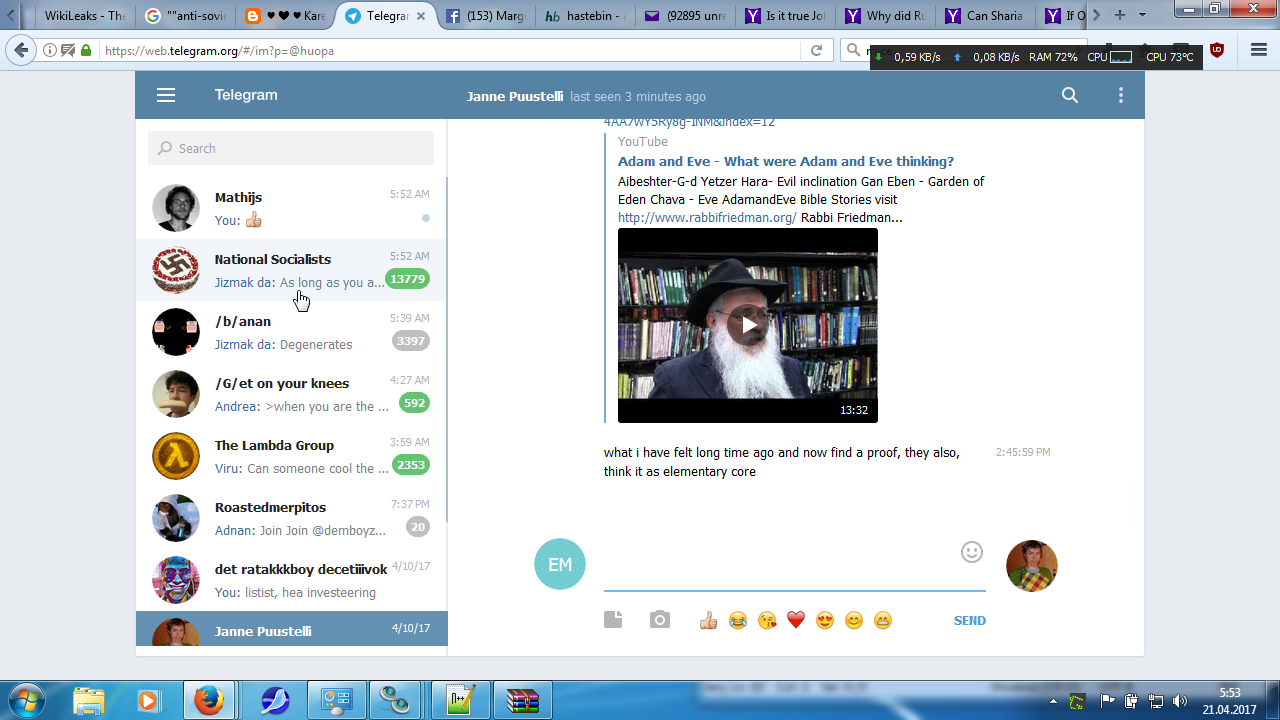This screenshot has width=1280, height=720.
Task: Select the Janne Puustelli chat in the list
Action: tap(291, 629)
